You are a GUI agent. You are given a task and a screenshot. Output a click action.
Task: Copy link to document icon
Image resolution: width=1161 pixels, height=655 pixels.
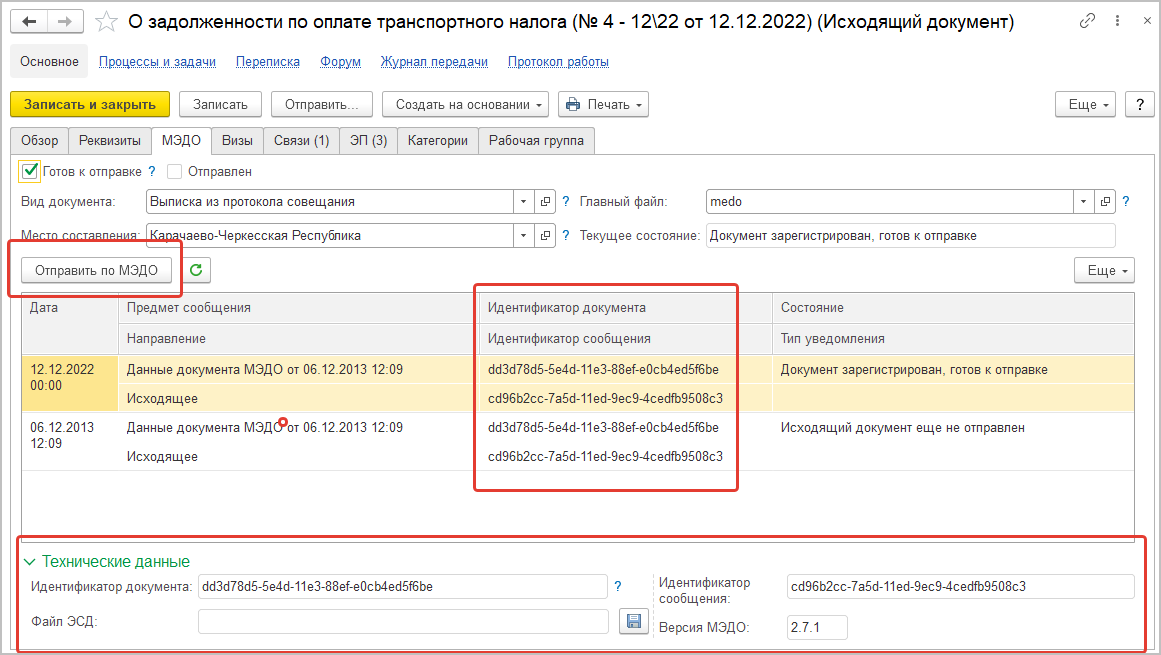tap(1087, 22)
